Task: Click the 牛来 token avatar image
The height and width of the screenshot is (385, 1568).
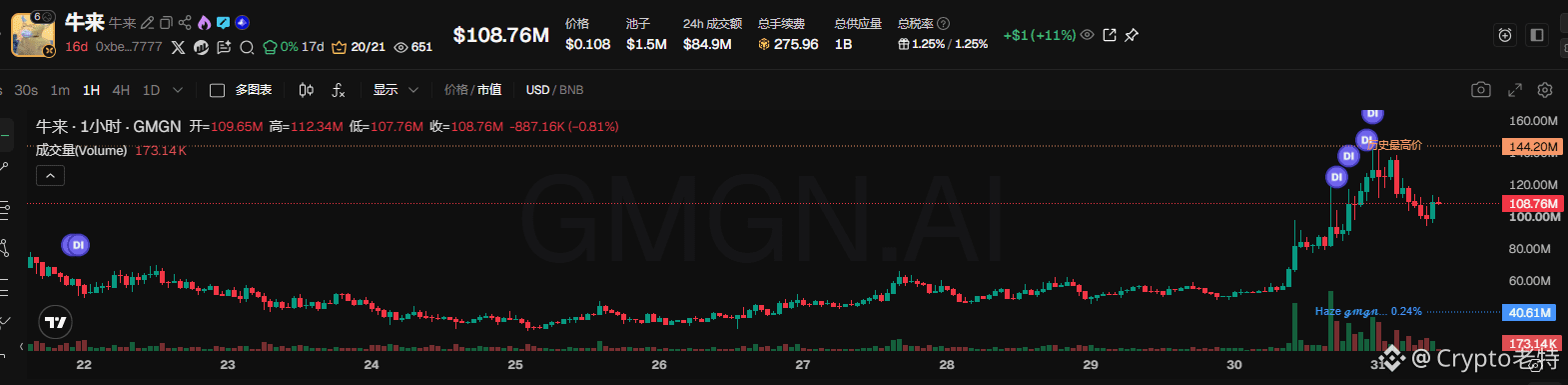Action: [x=32, y=35]
